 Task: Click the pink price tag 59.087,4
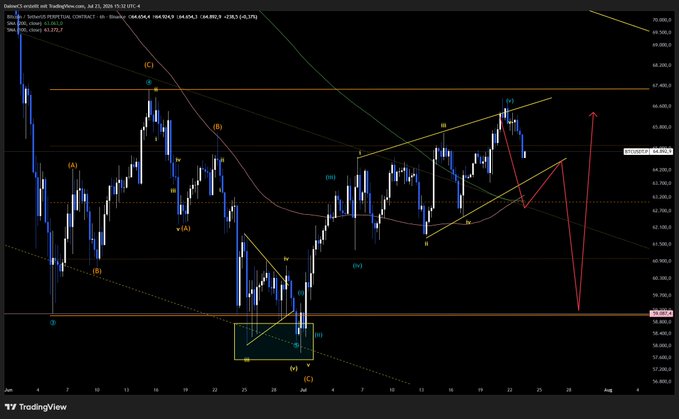click(x=662, y=313)
